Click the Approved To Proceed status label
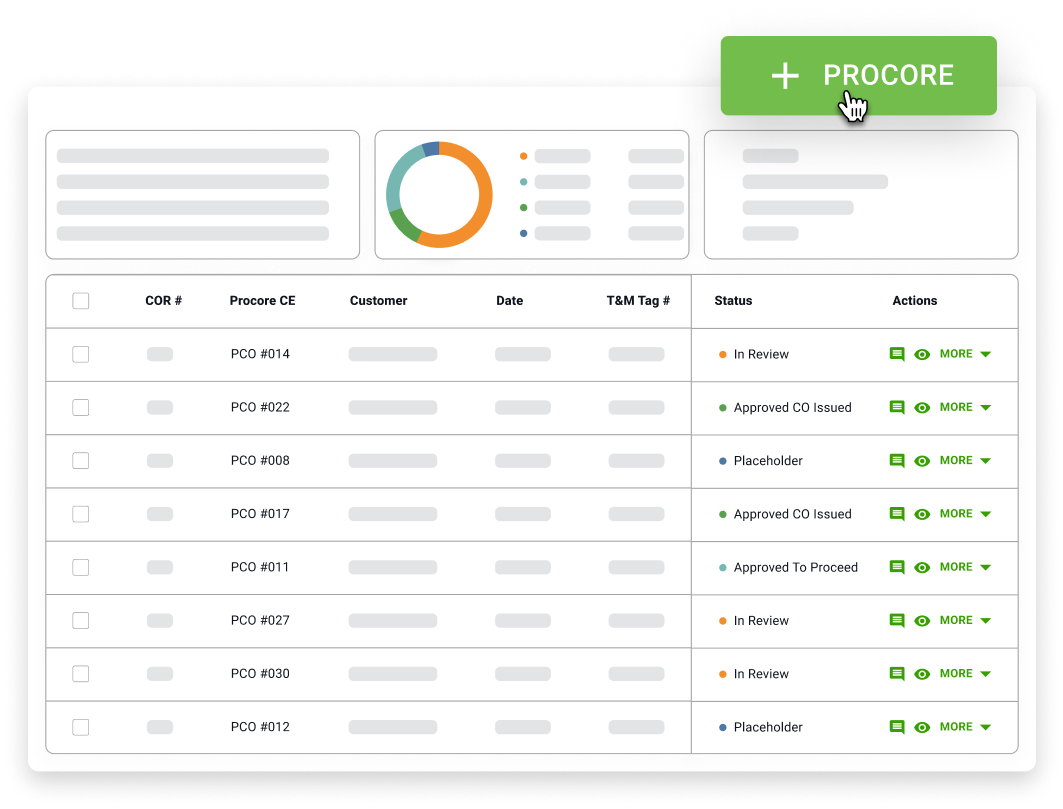The width and height of the screenshot is (1063, 809). click(795, 567)
